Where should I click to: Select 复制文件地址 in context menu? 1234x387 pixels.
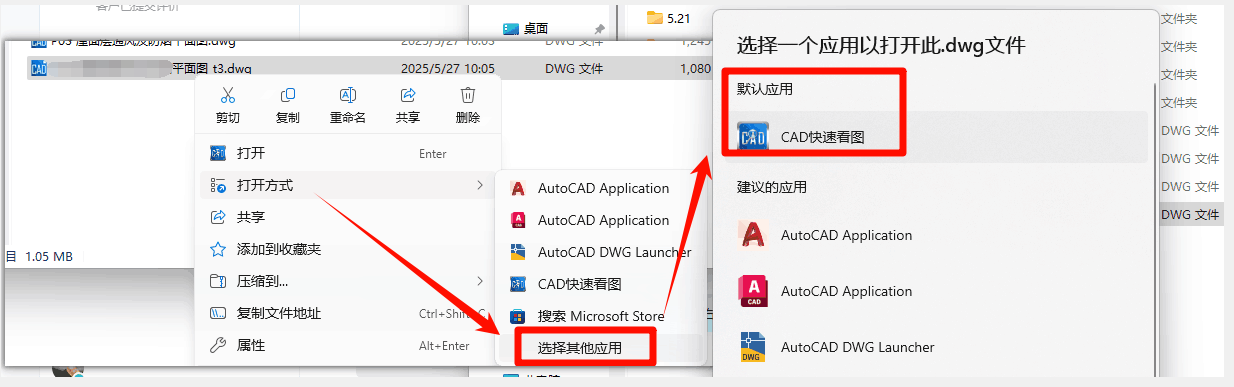(347, 313)
